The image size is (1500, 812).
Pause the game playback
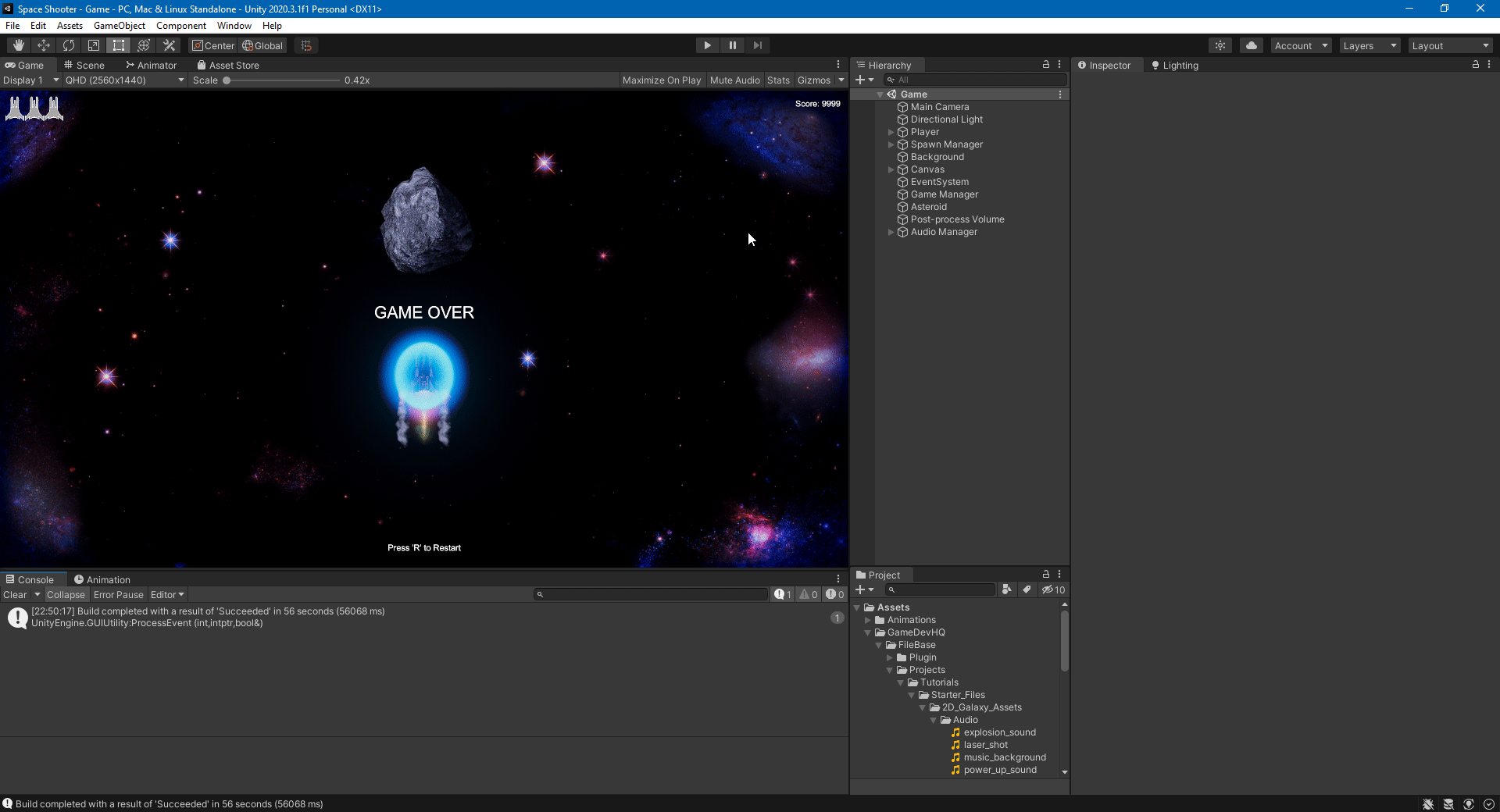732,45
